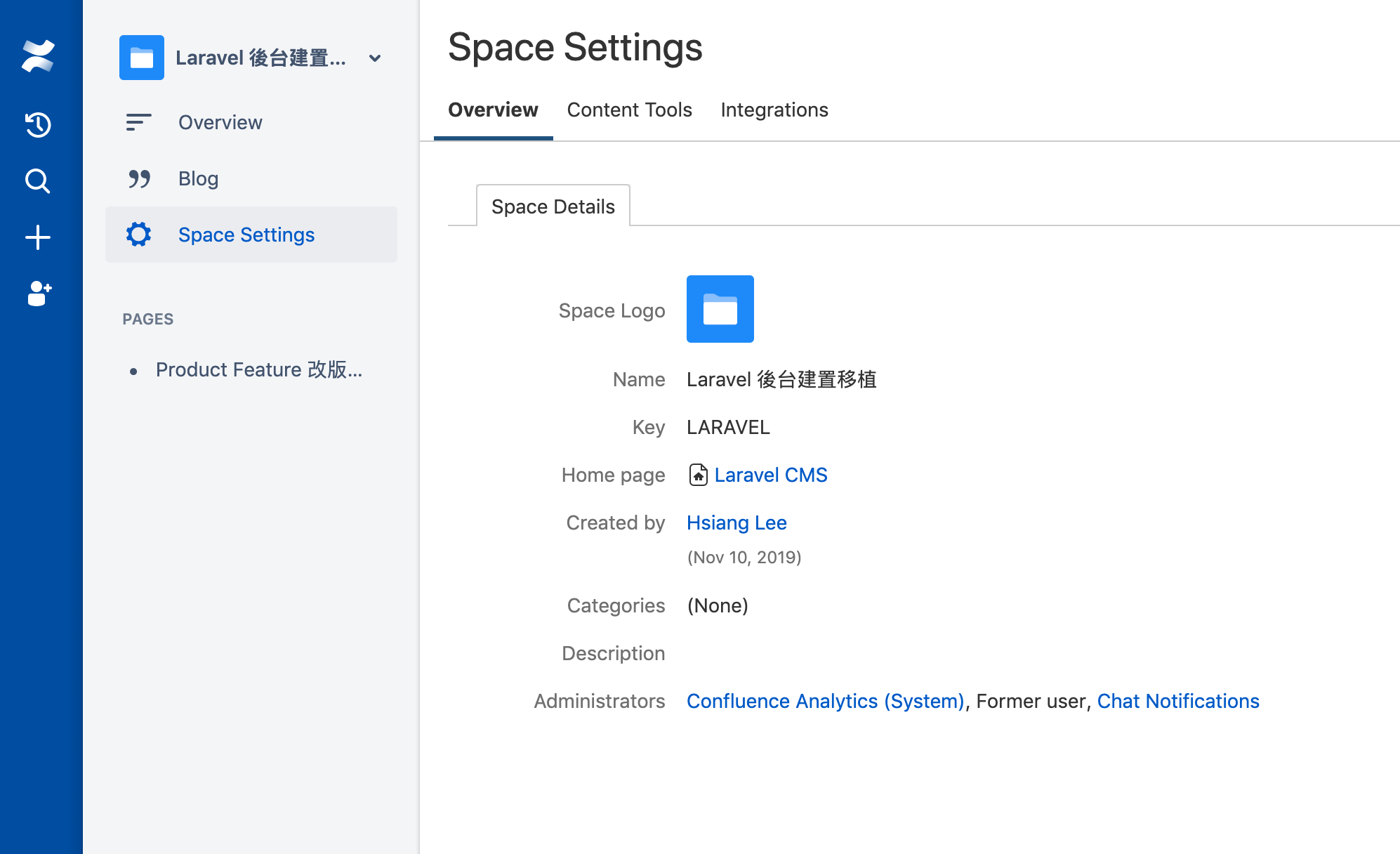The height and width of the screenshot is (854, 1400).
Task: Select the Space Details tab
Action: click(553, 206)
